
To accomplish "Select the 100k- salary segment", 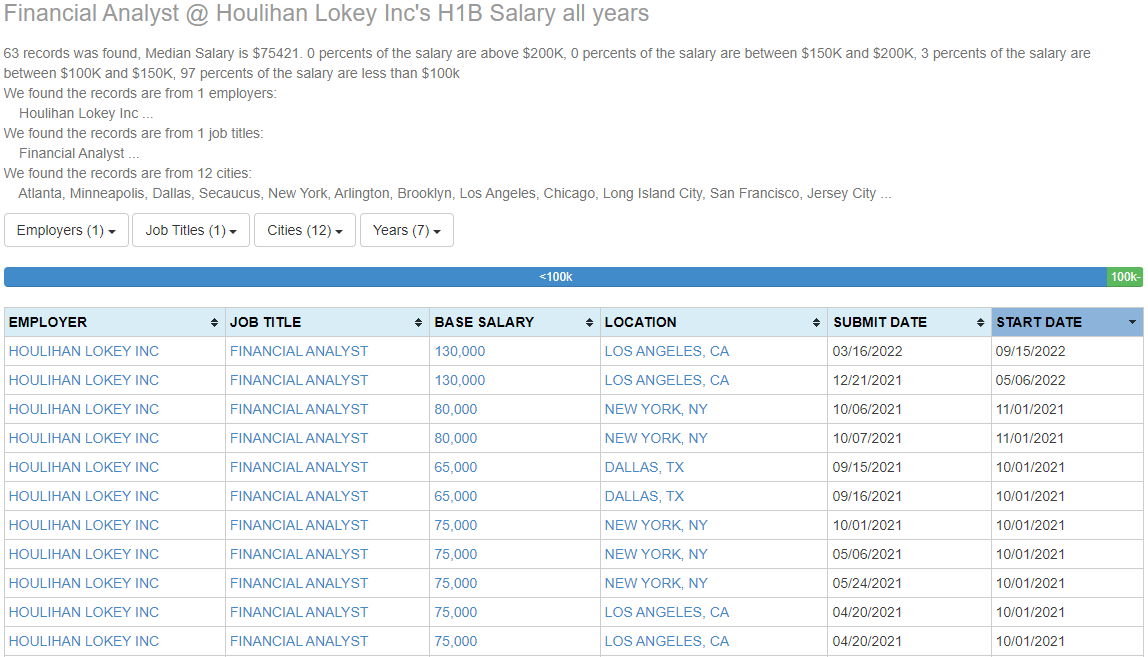I will click(x=1124, y=277).
